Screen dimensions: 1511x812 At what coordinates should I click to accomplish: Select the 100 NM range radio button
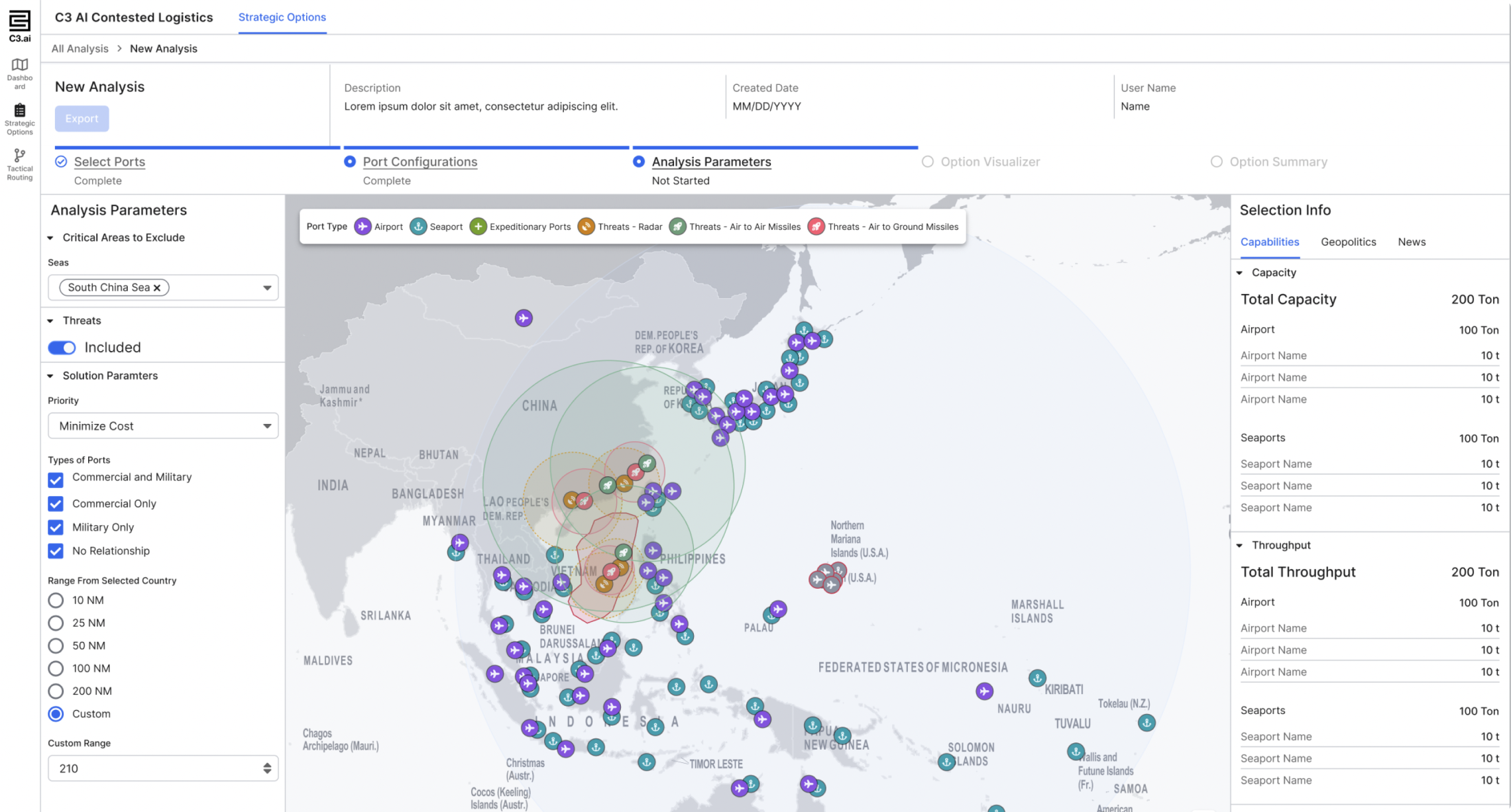56,668
